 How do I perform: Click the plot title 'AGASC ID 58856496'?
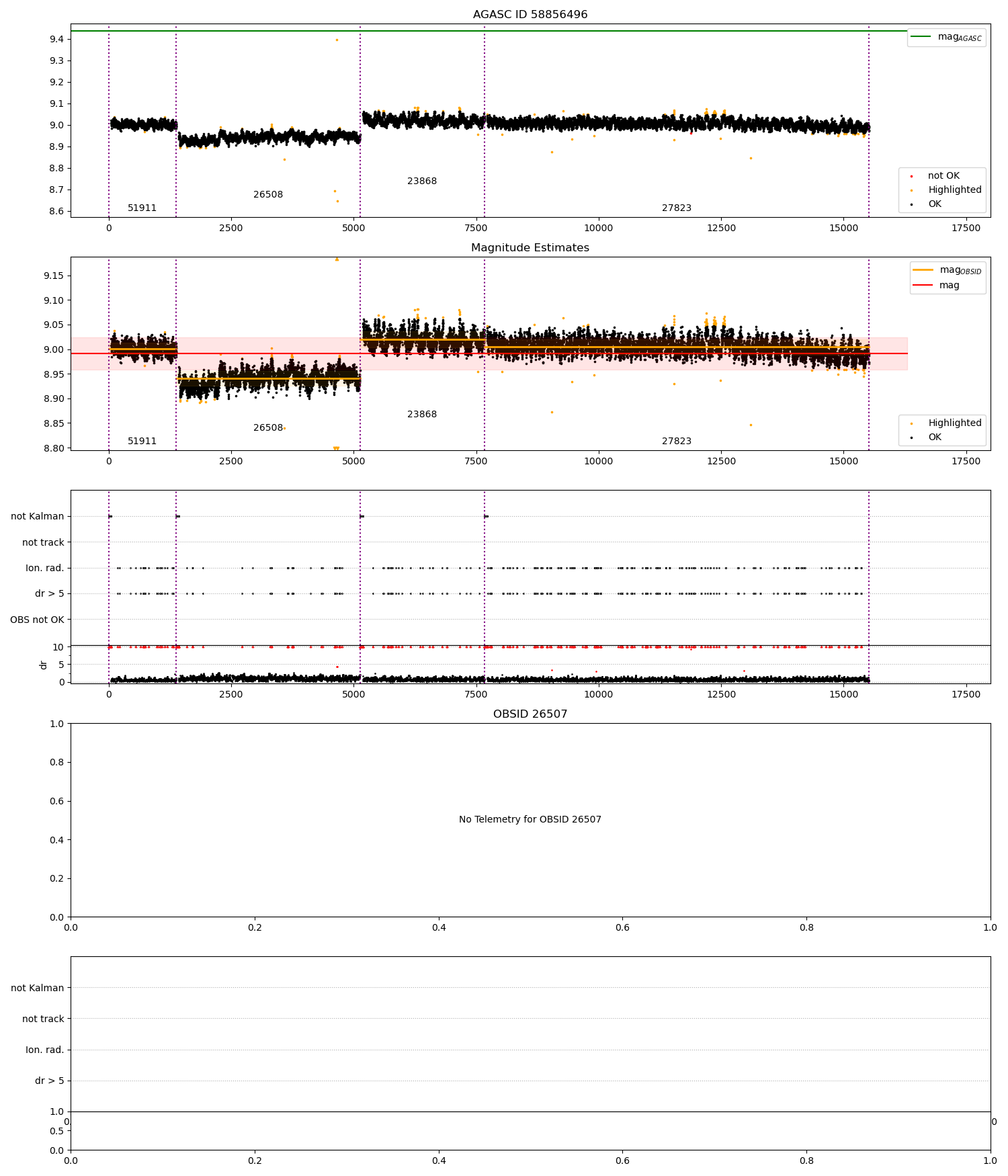(x=530, y=15)
